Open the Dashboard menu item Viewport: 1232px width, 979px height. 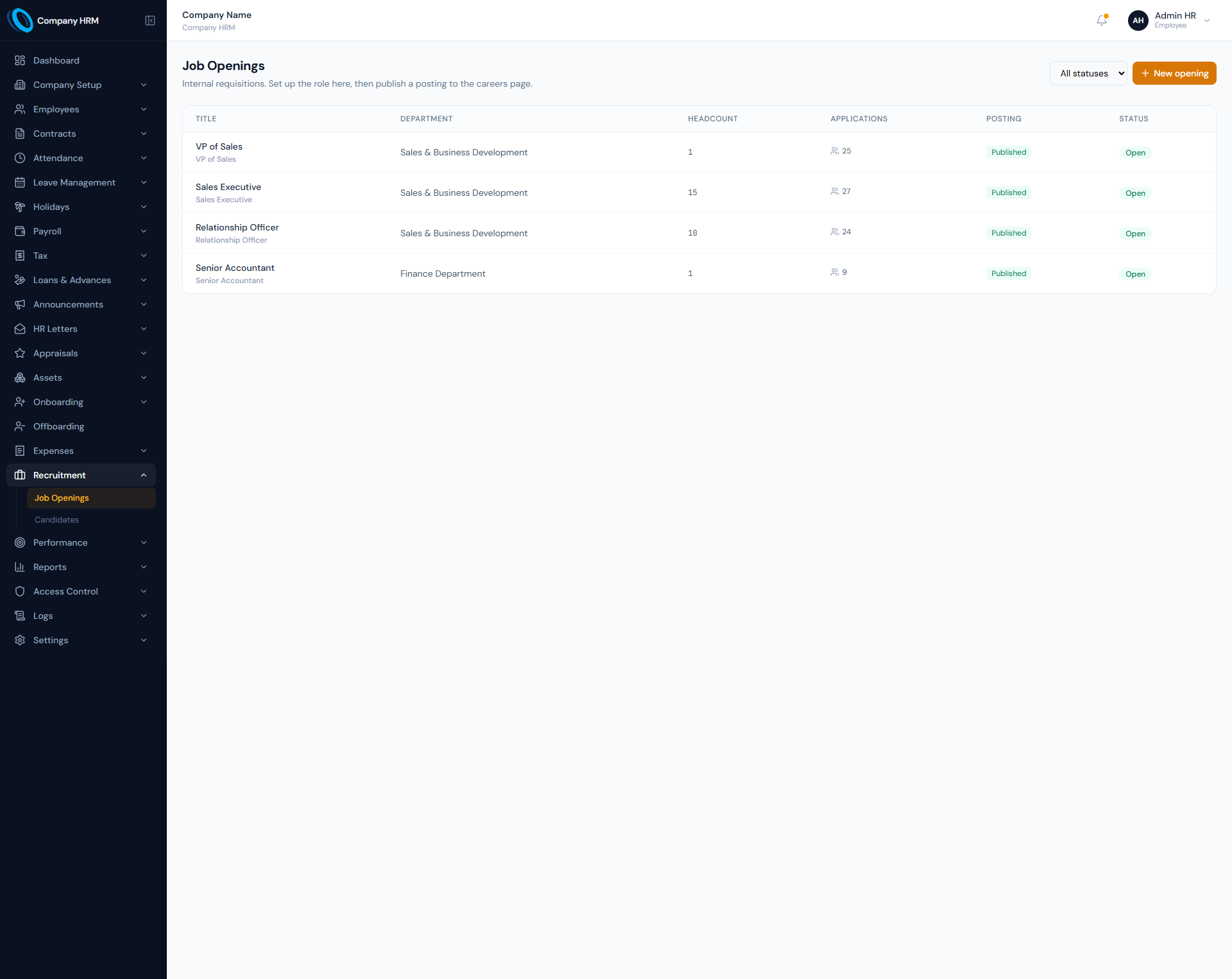click(81, 60)
